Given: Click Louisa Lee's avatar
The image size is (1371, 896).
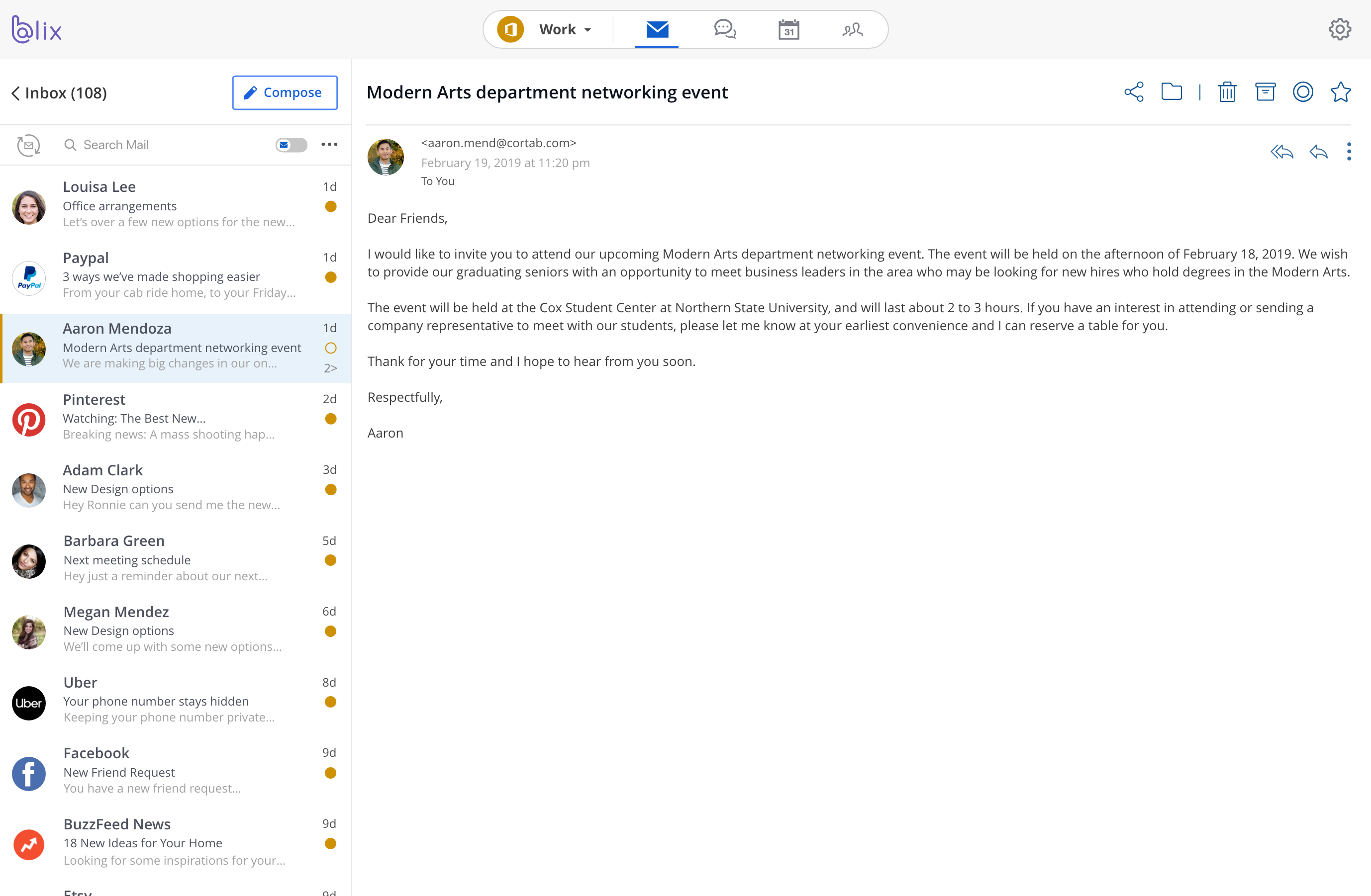Looking at the screenshot, I should (x=29, y=207).
